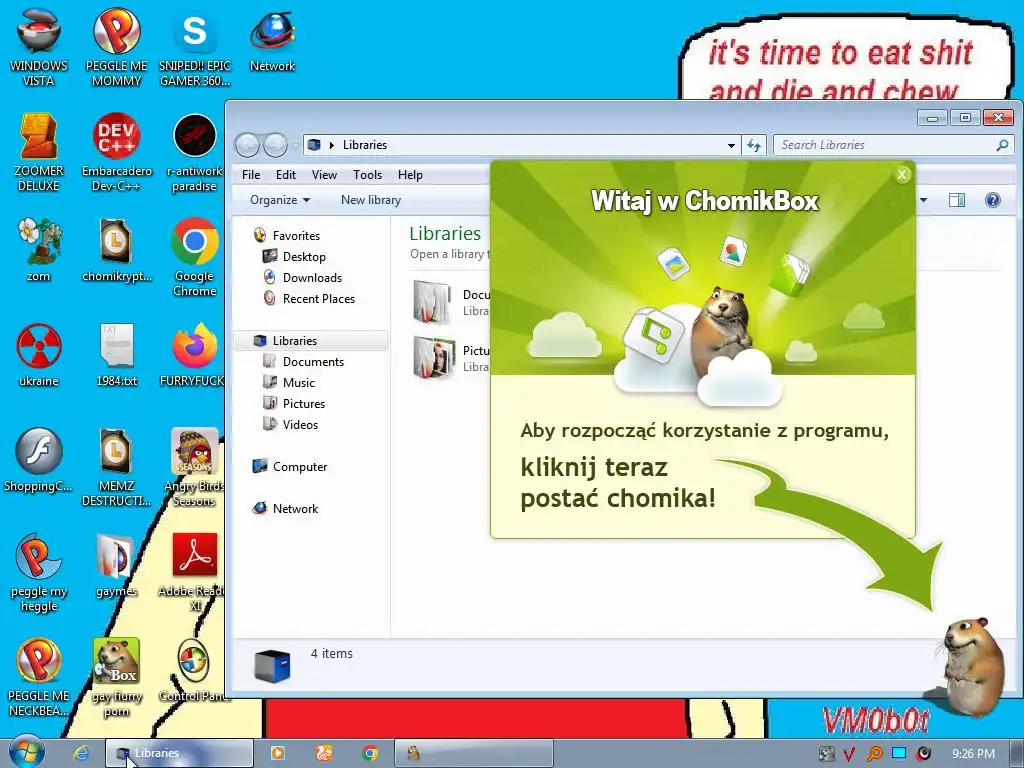Select the 1984.txt file
The width and height of the screenshot is (1024, 768).
point(117,355)
